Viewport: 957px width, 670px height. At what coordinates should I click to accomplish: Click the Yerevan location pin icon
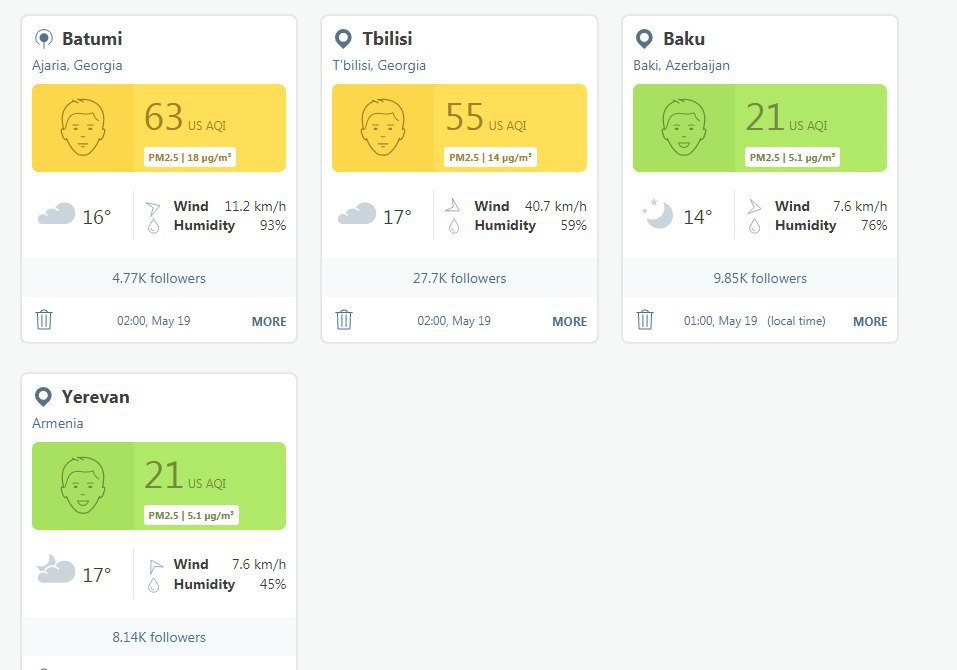click(43, 397)
